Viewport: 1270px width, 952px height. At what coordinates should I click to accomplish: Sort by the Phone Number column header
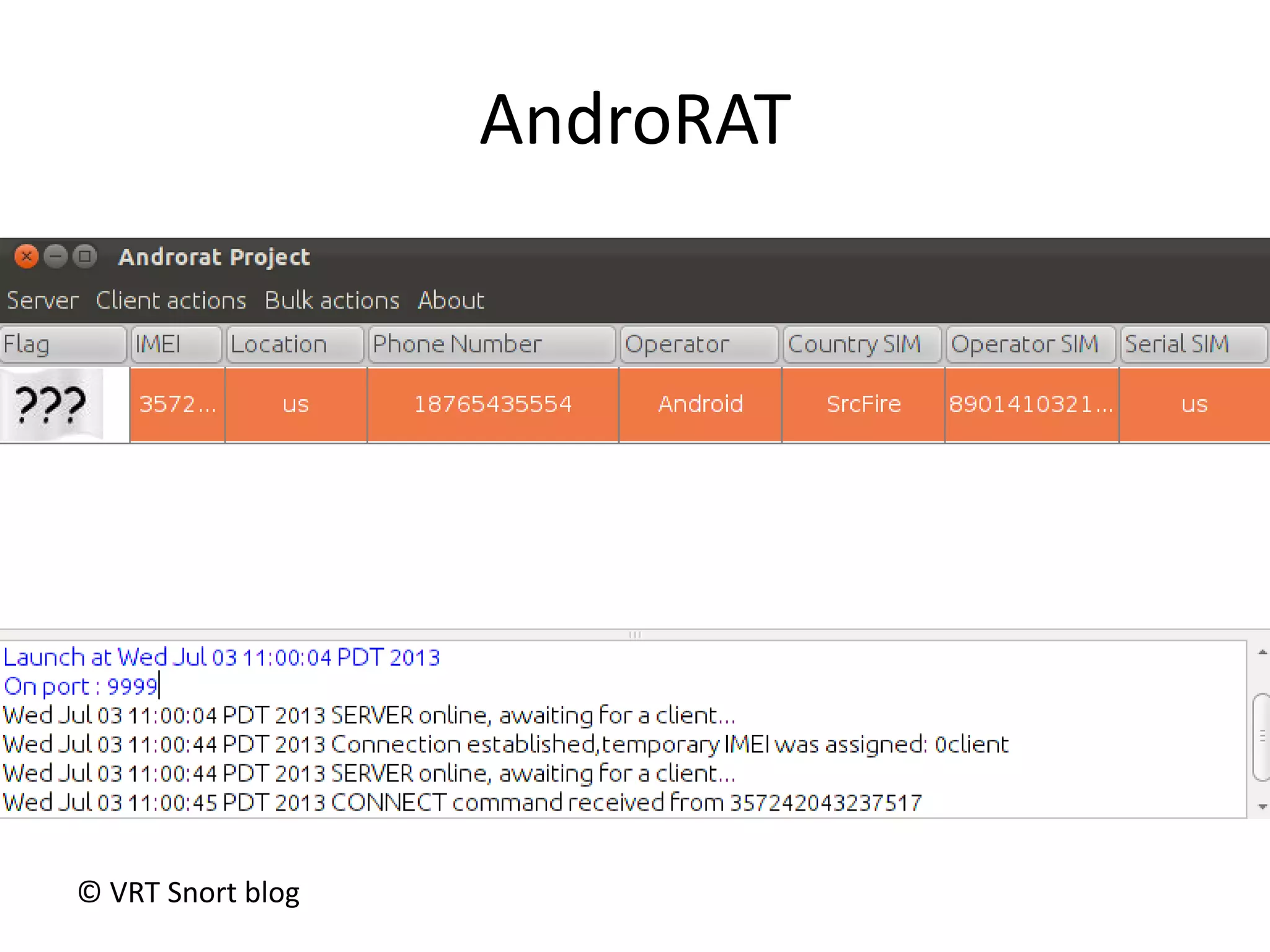coord(492,344)
